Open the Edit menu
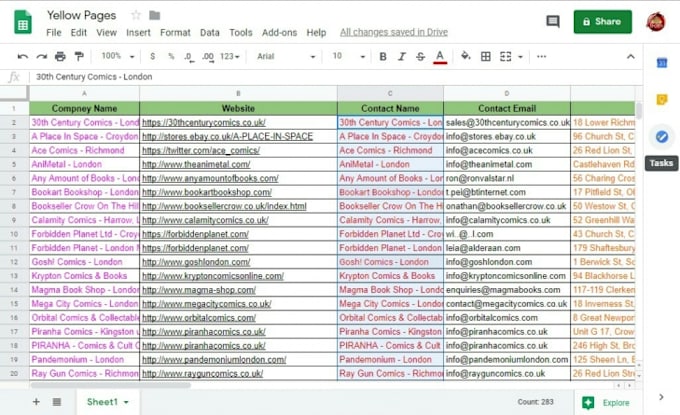 click(x=78, y=33)
